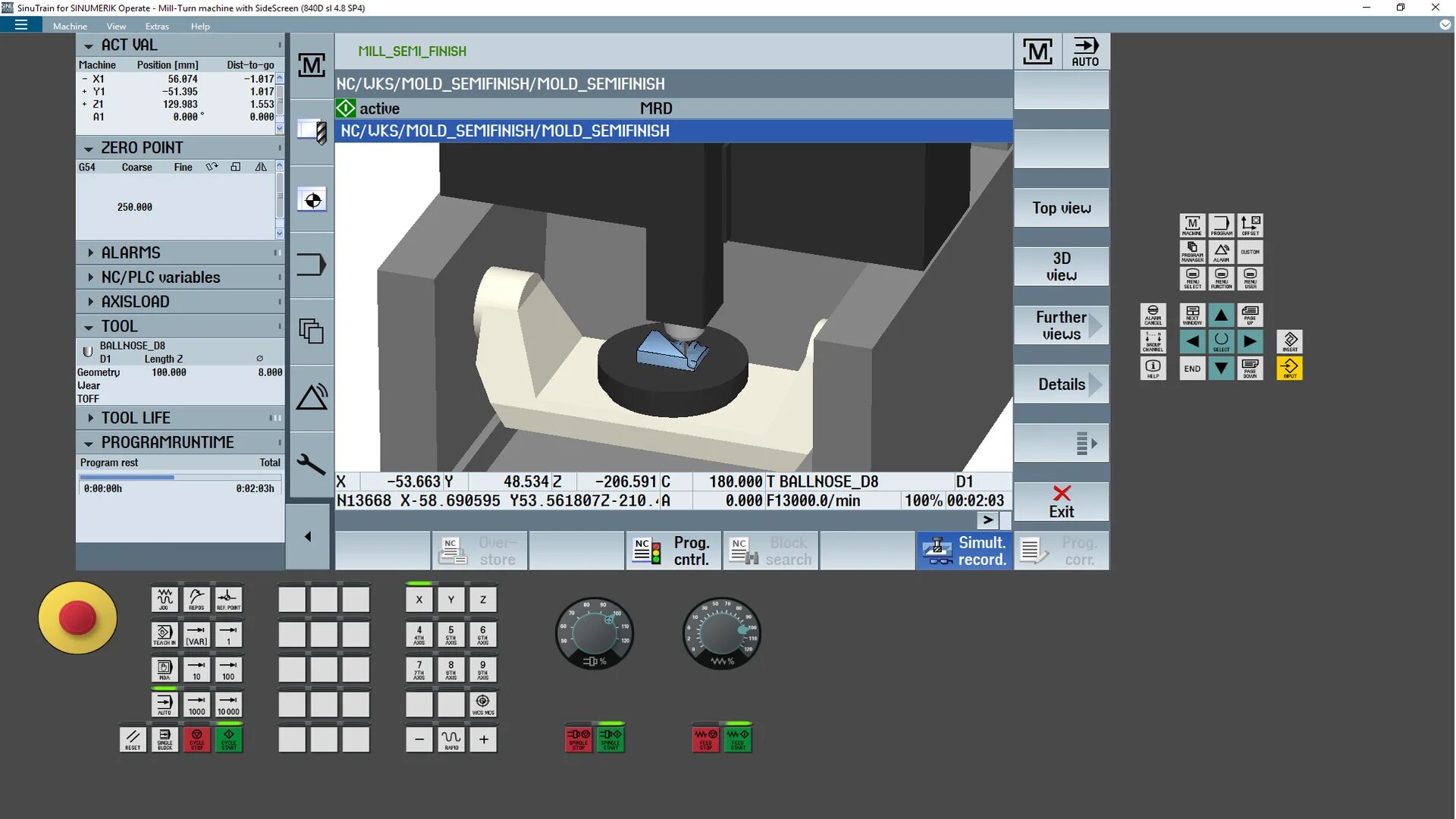Screen dimensions: 1456x819
Task: Click the INSERT key
Action: [1289, 341]
